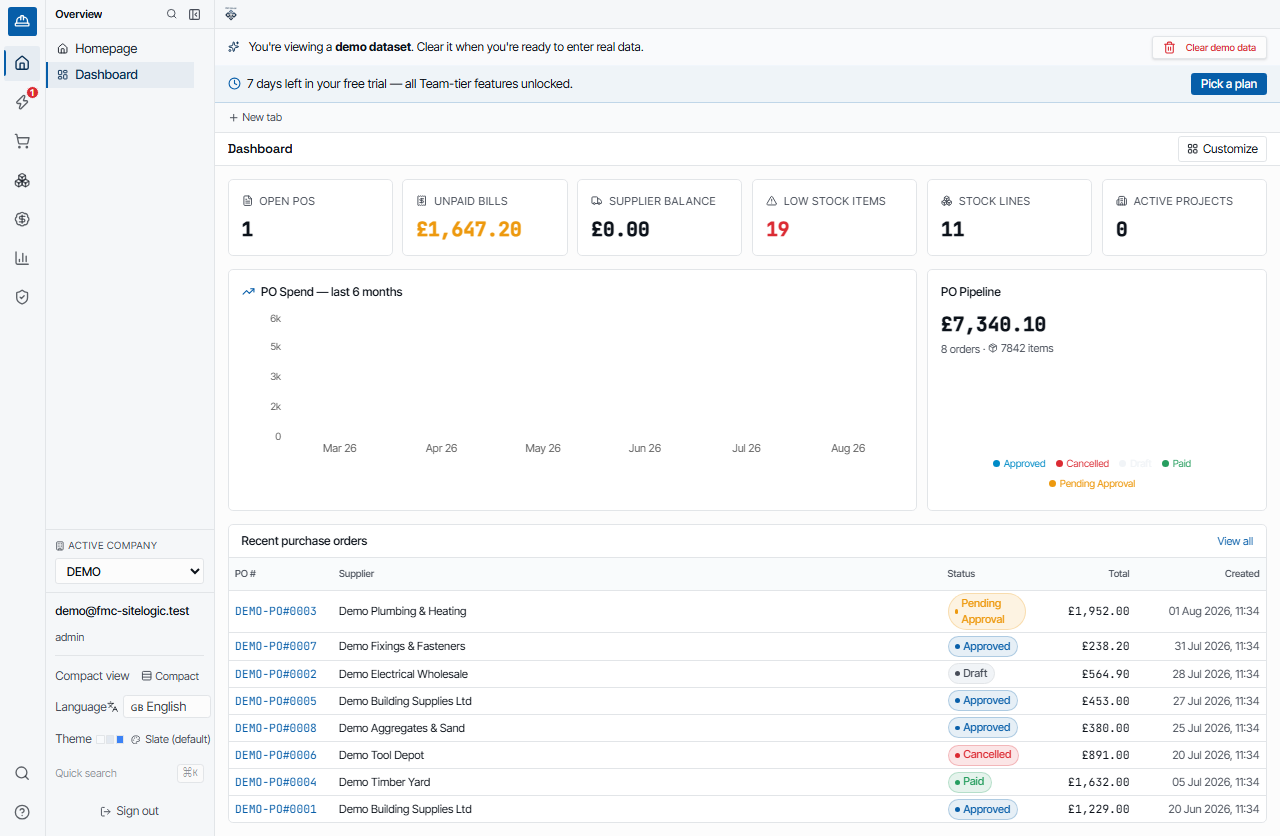Click the Unpaid Bills receipt icon

[422, 201]
